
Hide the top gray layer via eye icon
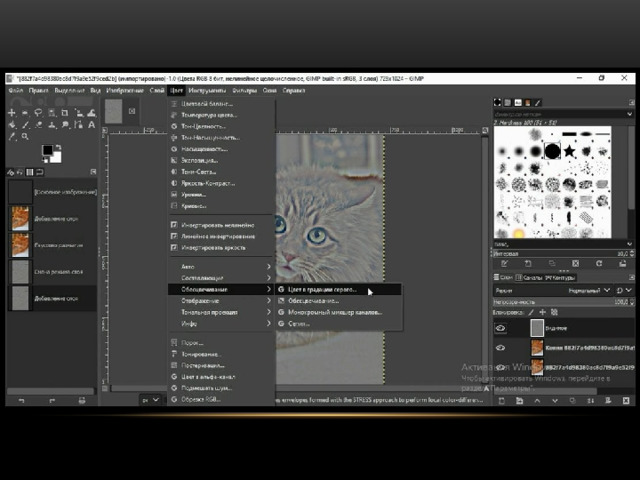click(x=500, y=328)
